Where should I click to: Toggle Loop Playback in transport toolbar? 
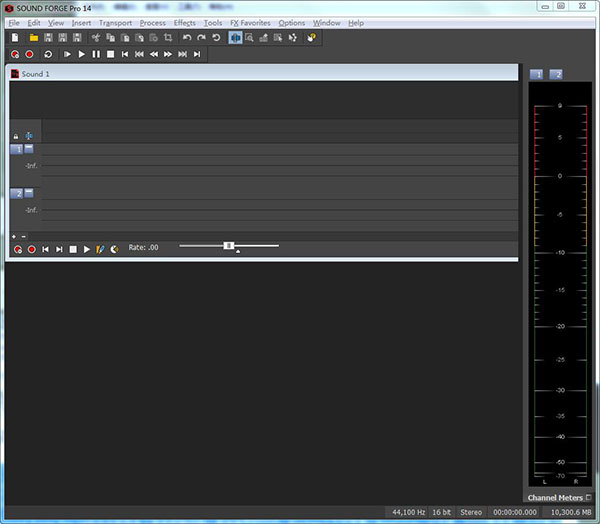click(48, 54)
